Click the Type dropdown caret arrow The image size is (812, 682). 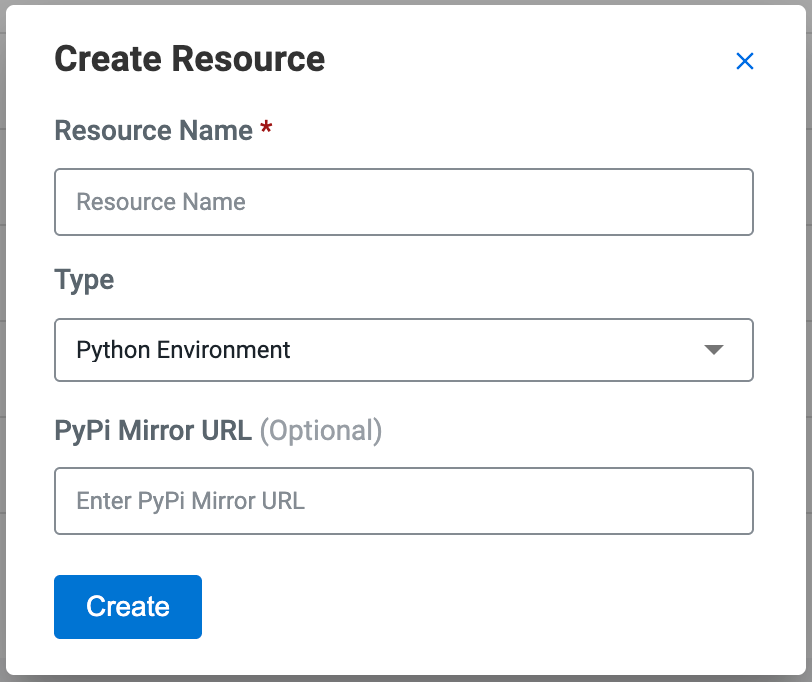coord(713,350)
